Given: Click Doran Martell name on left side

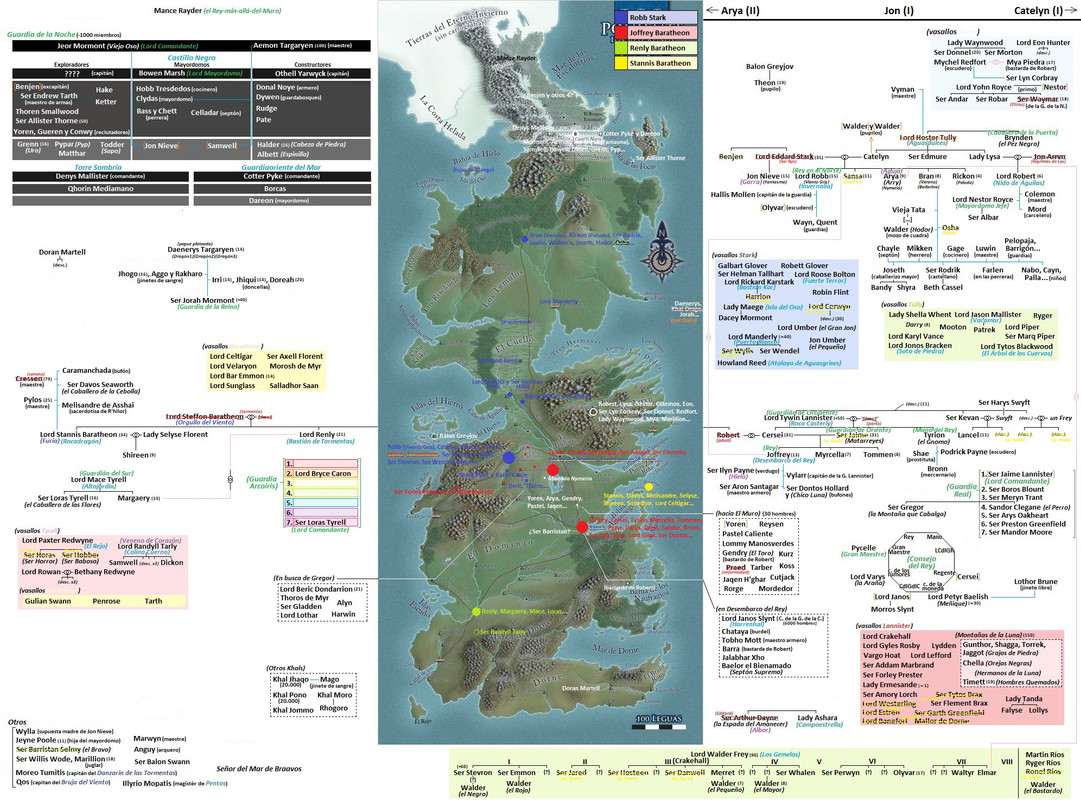Looking at the screenshot, I should (x=62, y=252).
